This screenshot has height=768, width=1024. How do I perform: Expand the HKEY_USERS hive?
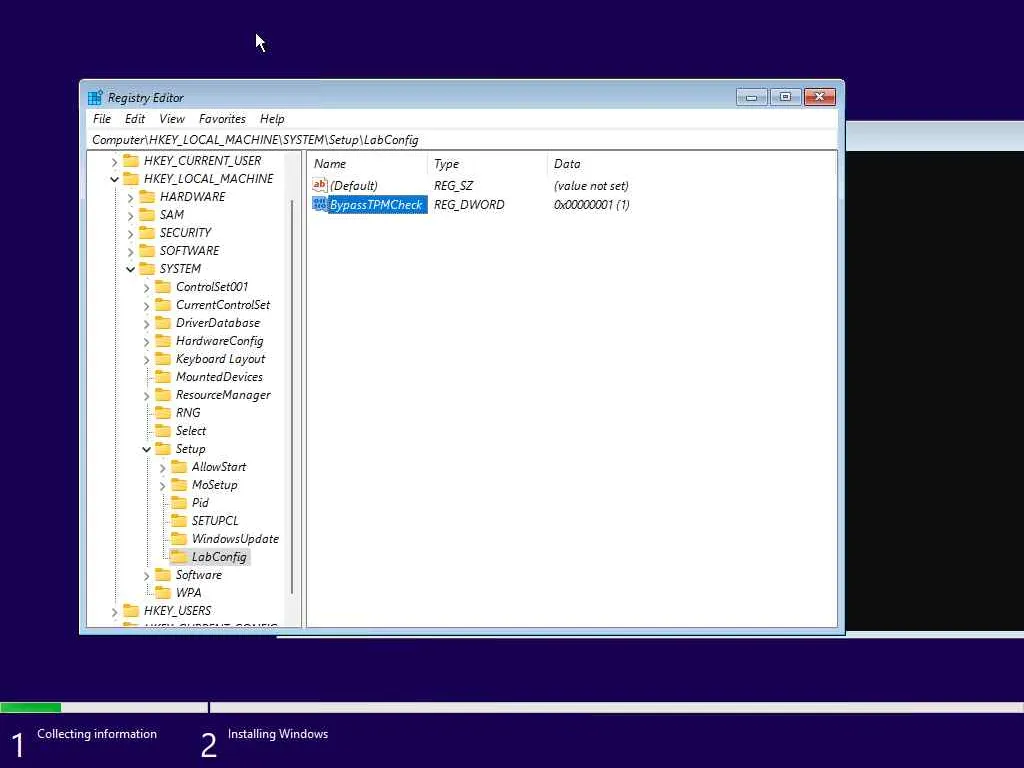tap(114, 611)
